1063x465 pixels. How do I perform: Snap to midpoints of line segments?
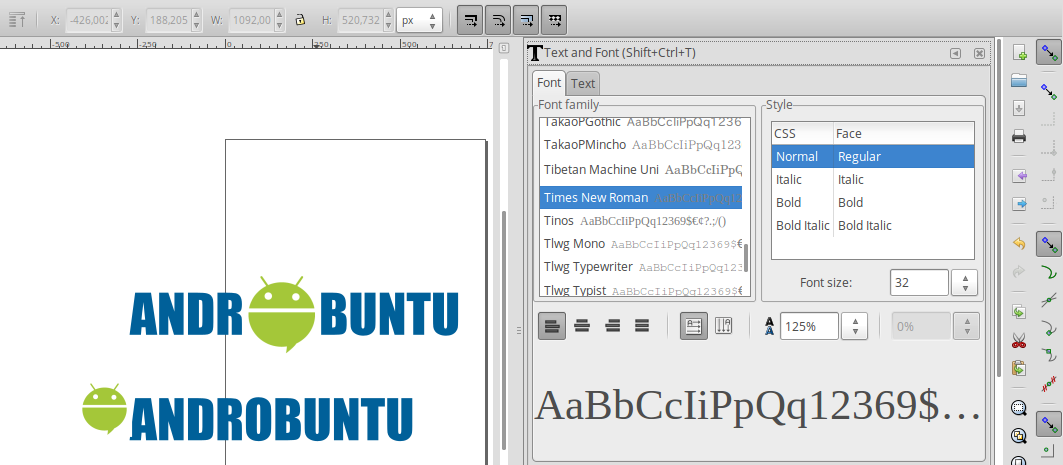point(1049,385)
